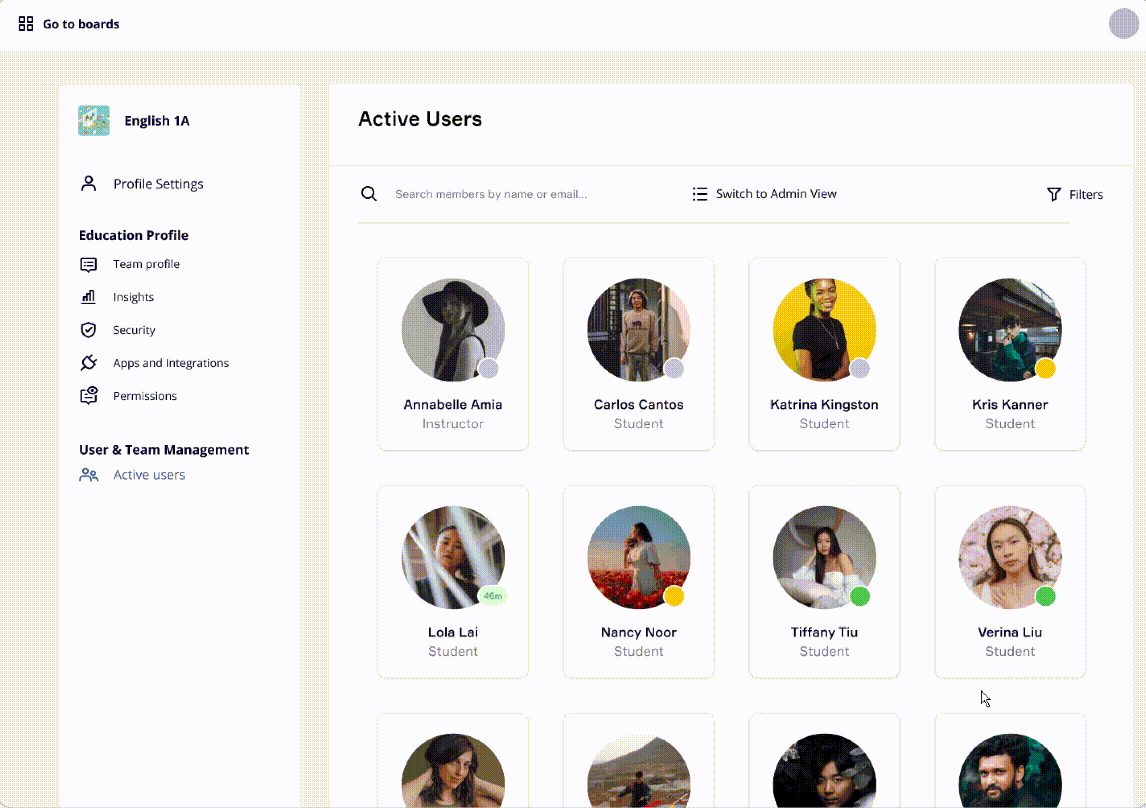
Task: Click the Active Users page heading
Action: 420,119
